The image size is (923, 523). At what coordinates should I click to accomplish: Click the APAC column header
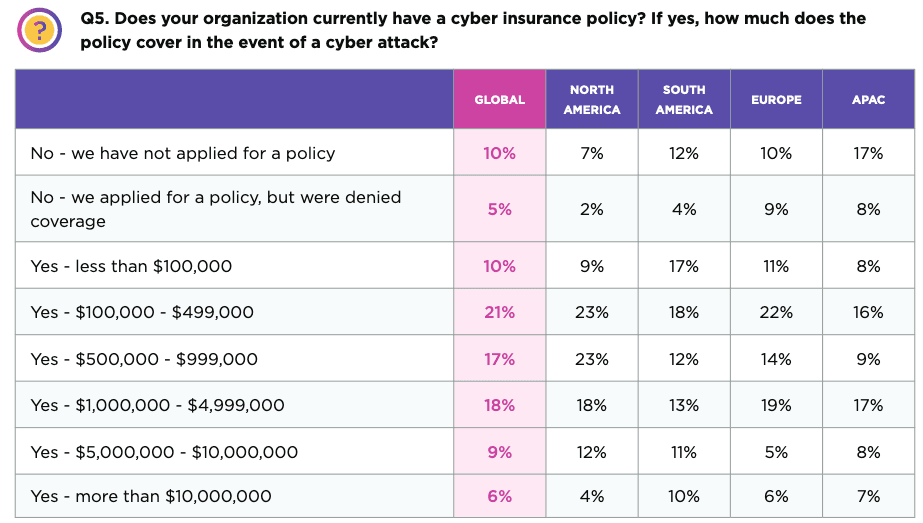point(869,99)
